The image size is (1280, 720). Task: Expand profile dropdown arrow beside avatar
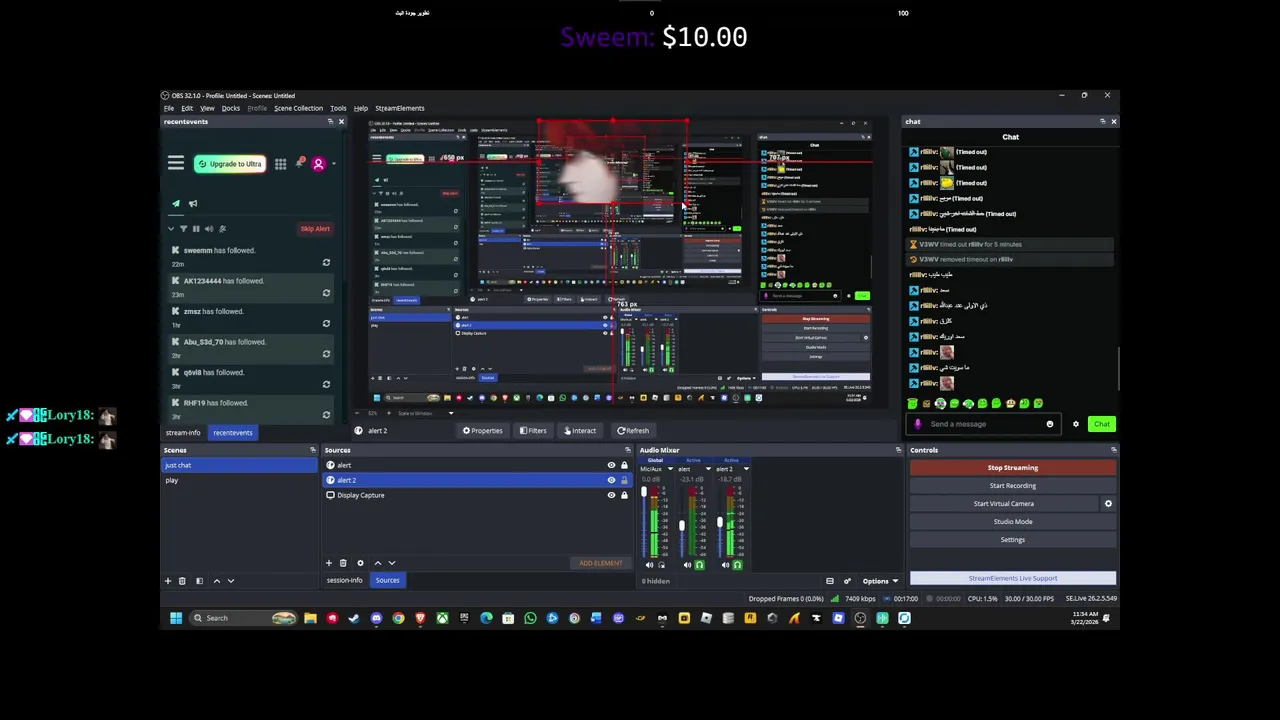pyautogui.click(x=334, y=163)
